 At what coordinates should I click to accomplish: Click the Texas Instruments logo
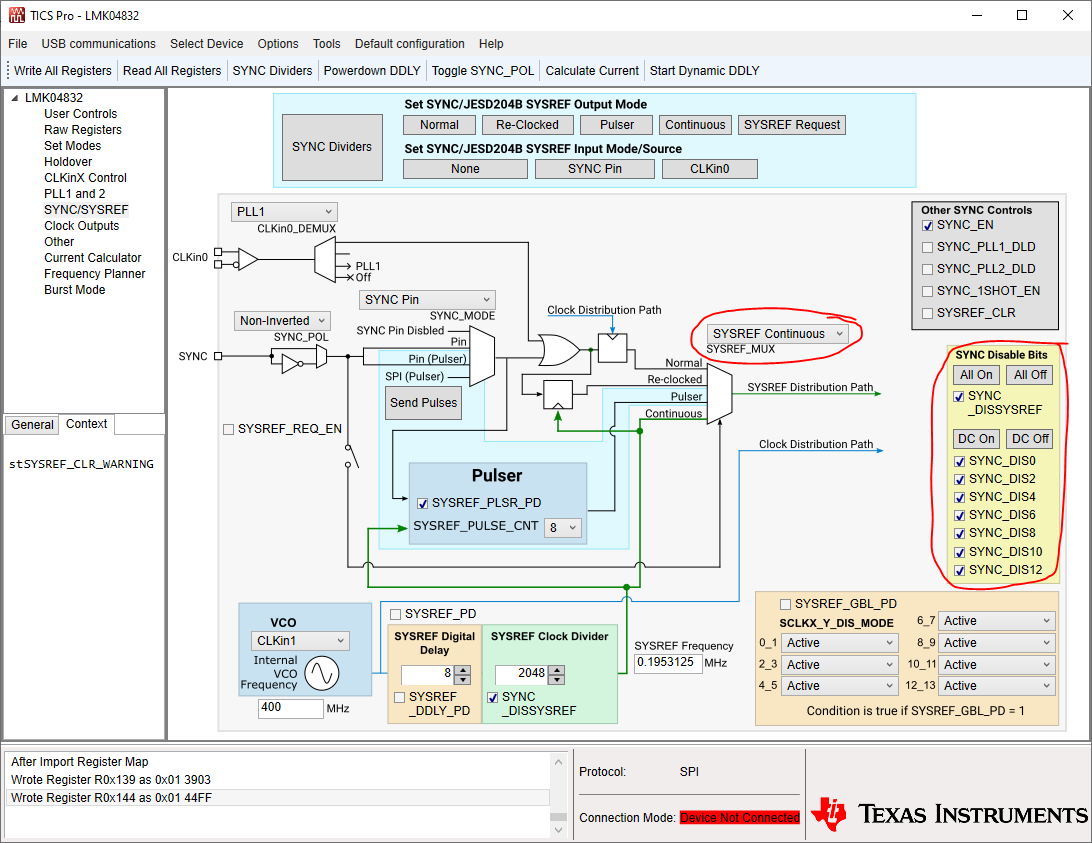[x=949, y=814]
